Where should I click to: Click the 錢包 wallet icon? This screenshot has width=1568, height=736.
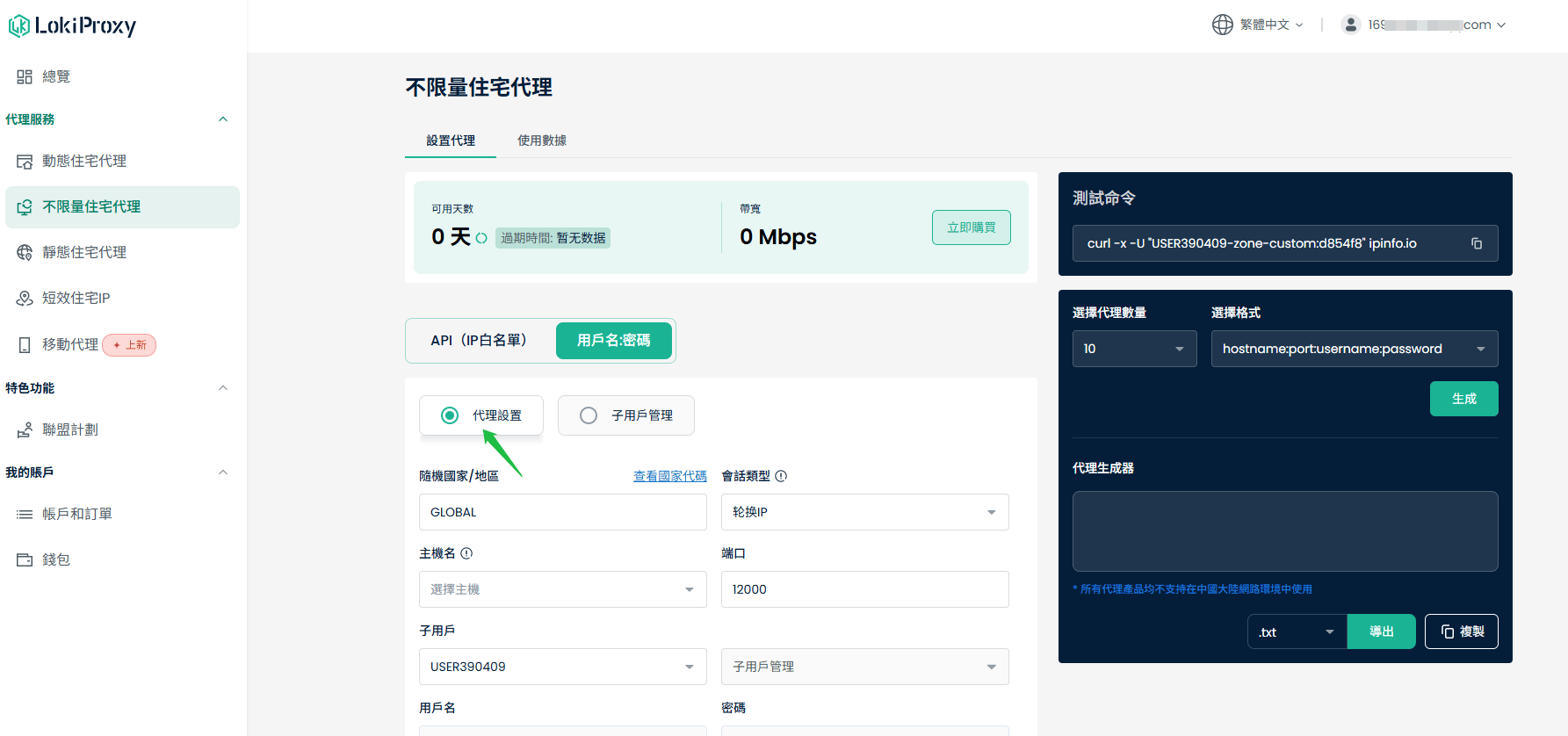click(25, 560)
